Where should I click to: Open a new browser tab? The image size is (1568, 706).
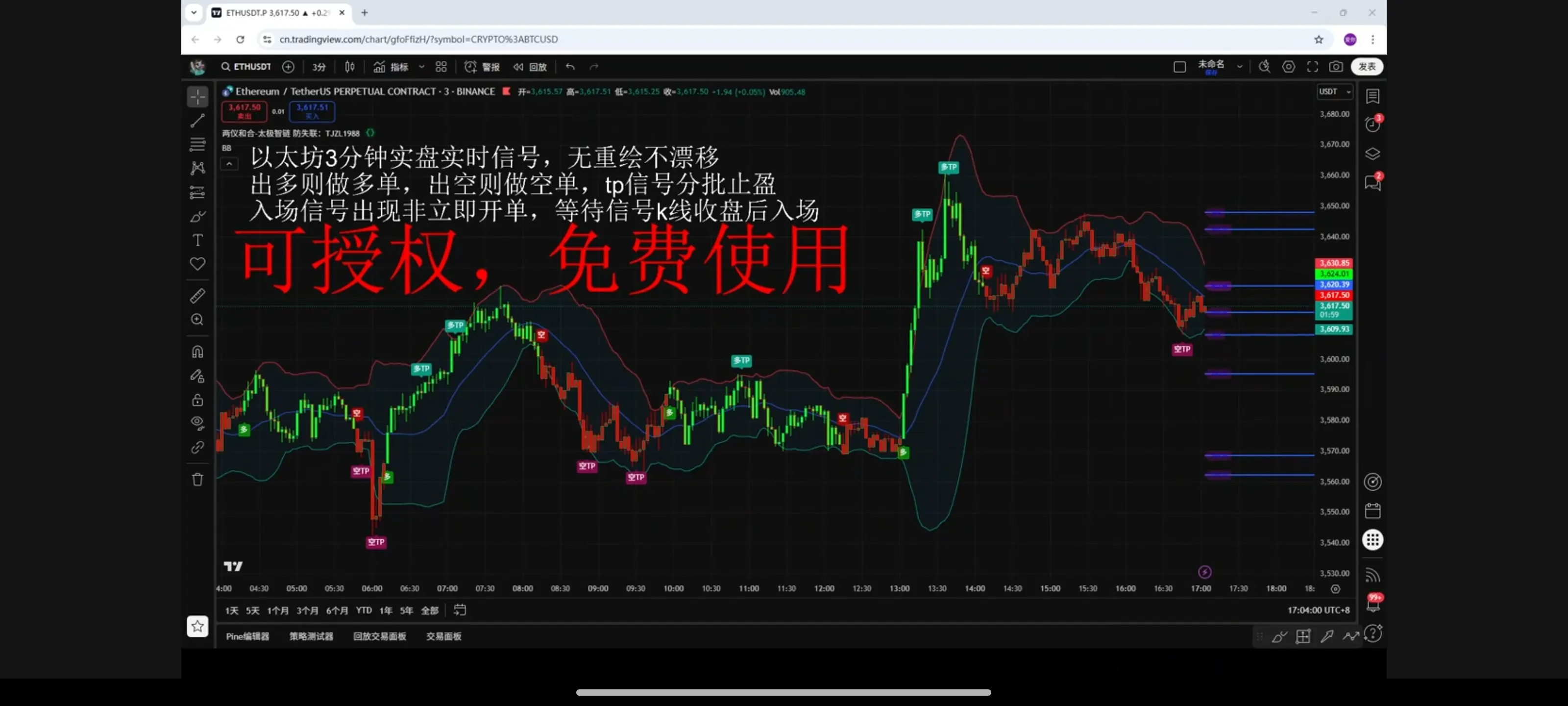pyautogui.click(x=365, y=13)
